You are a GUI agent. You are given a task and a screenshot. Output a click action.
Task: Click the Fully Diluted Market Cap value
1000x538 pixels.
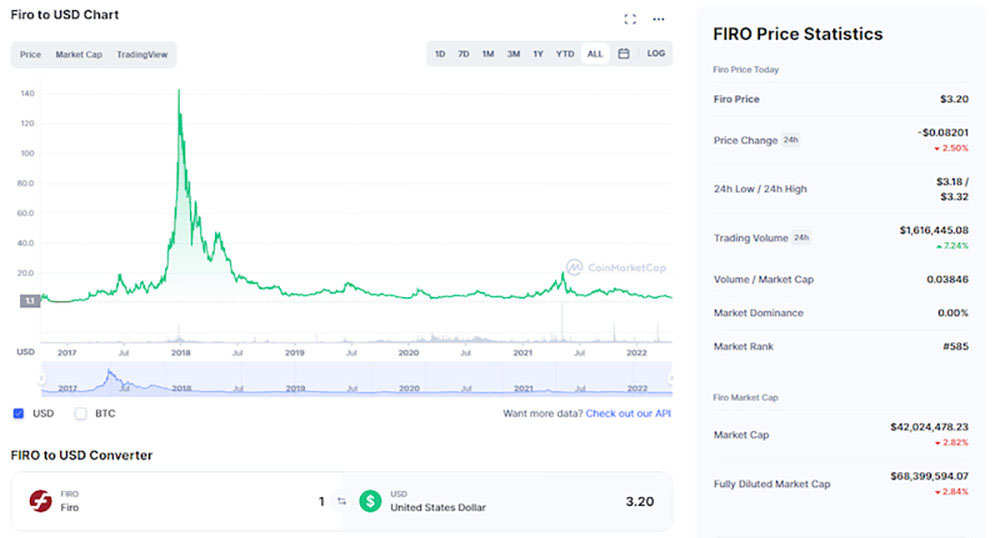pyautogui.click(x=929, y=476)
